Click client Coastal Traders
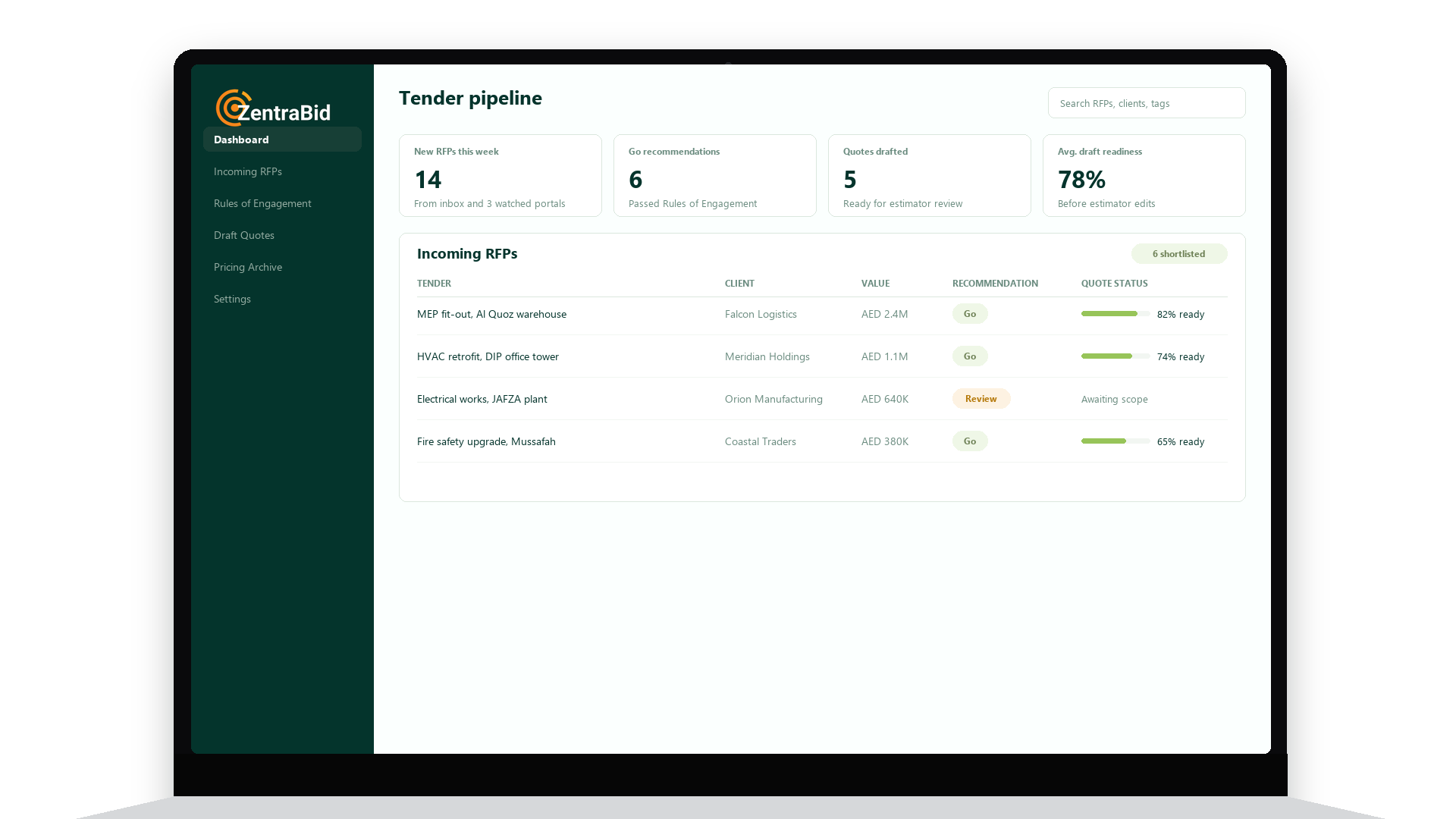This screenshot has height=819, width=1456. tap(760, 441)
